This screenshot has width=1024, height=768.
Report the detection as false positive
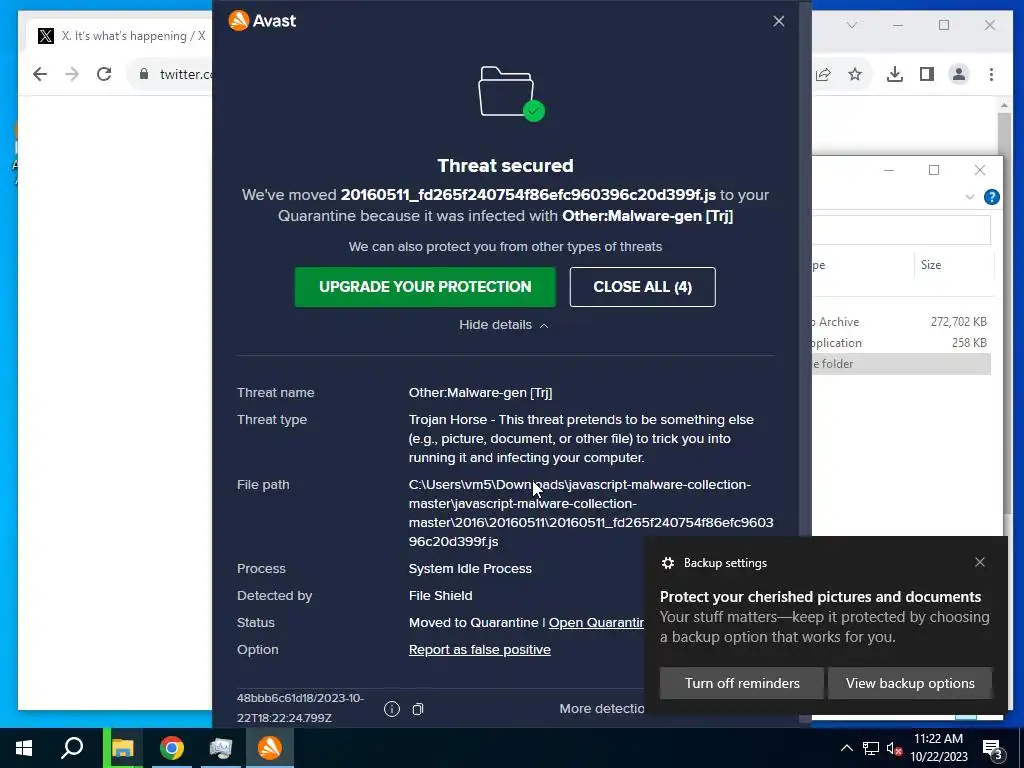point(479,650)
